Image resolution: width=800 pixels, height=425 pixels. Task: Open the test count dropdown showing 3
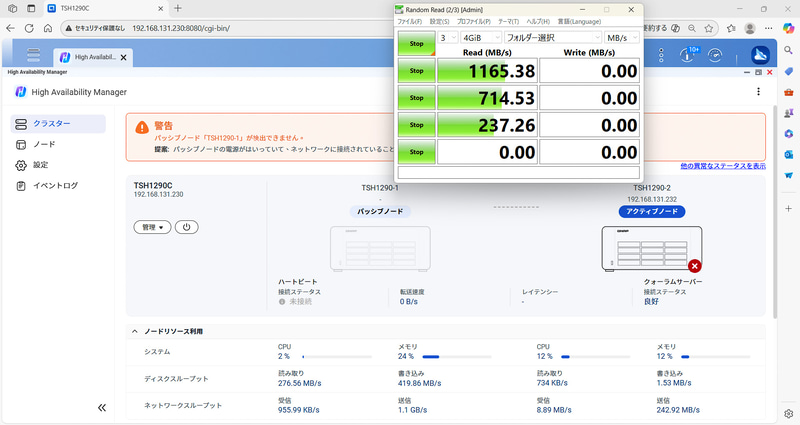coord(448,38)
